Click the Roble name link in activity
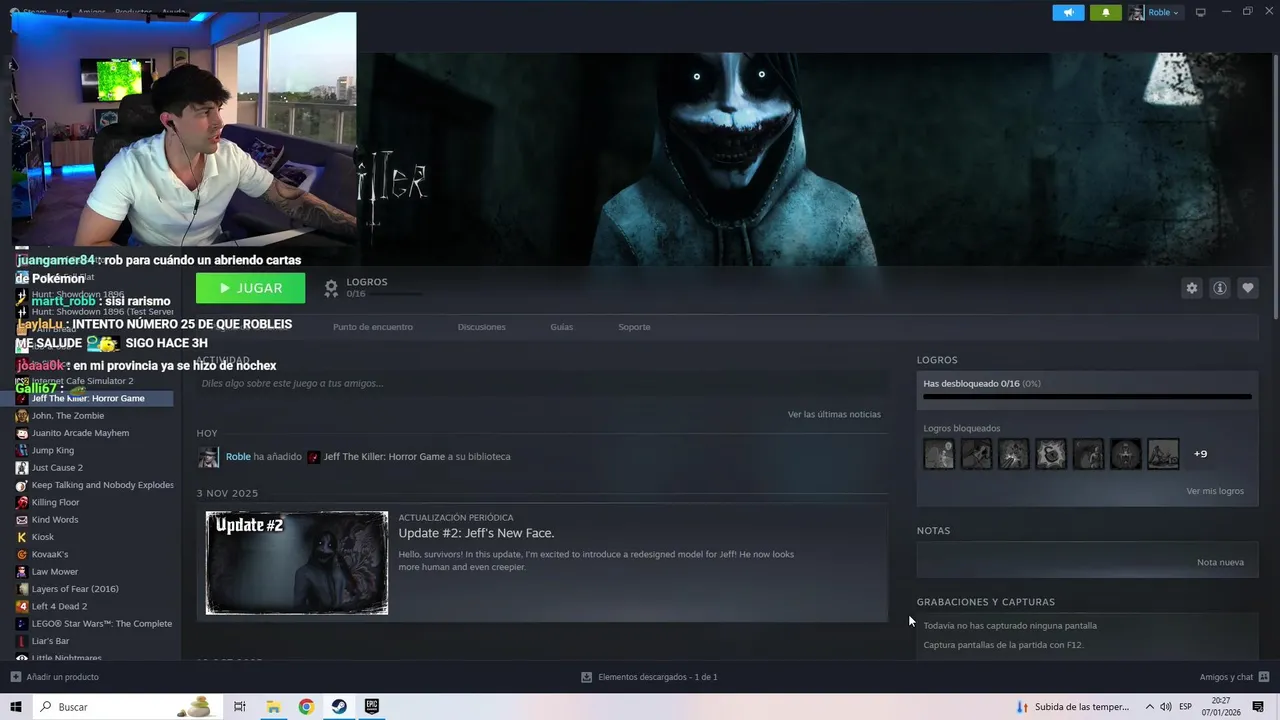This screenshot has width=1280, height=720. tap(238, 457)
